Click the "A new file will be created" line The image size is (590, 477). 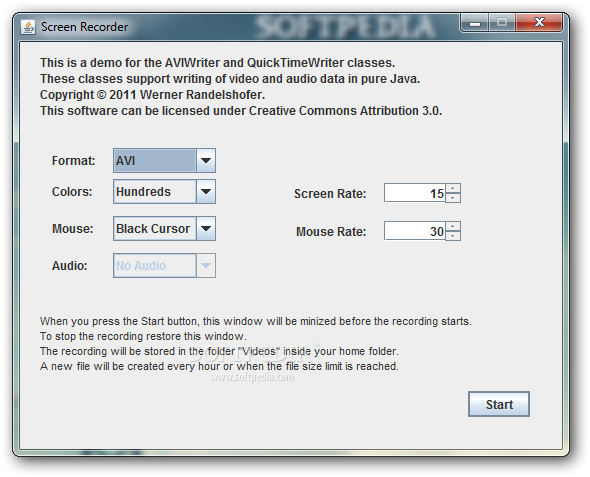point(219,366)
